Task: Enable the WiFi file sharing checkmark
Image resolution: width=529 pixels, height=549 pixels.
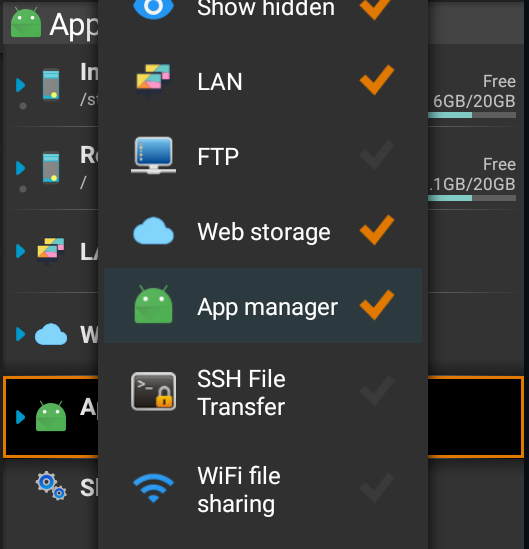Action: (377, 488)
